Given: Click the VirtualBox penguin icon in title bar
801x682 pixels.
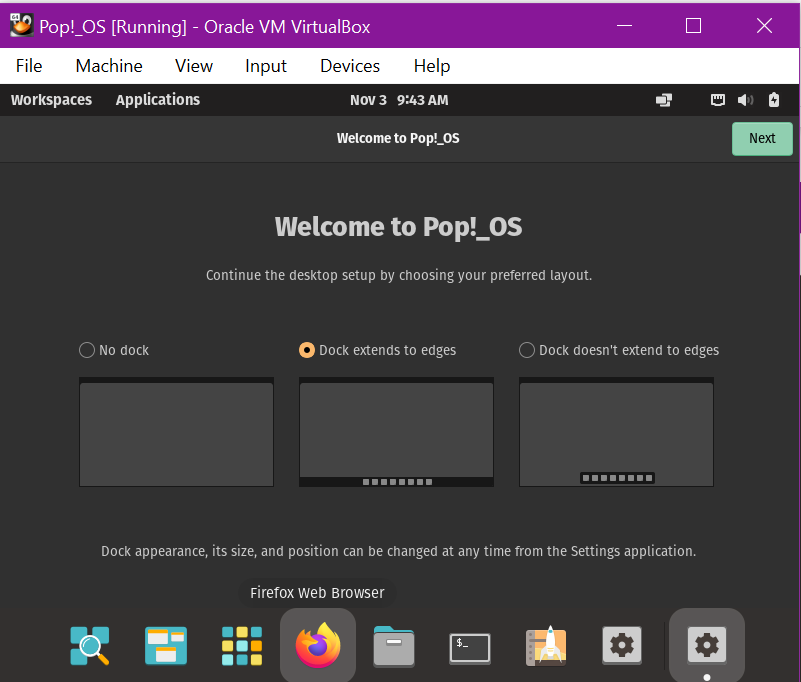Looking at the screenshot, I should click(21, 25).
